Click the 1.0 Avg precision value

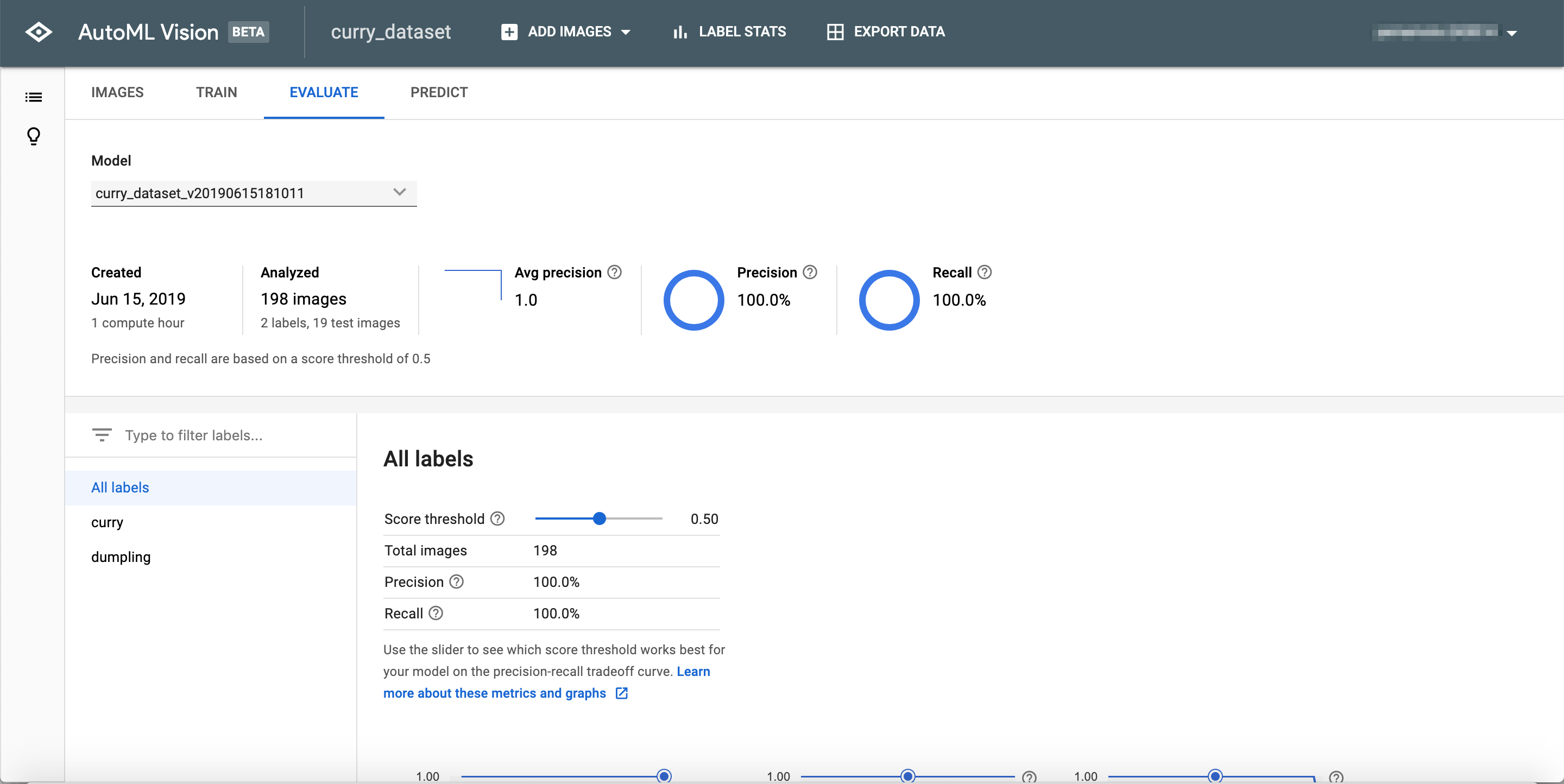pyautogui.click(x=526, y=300)
